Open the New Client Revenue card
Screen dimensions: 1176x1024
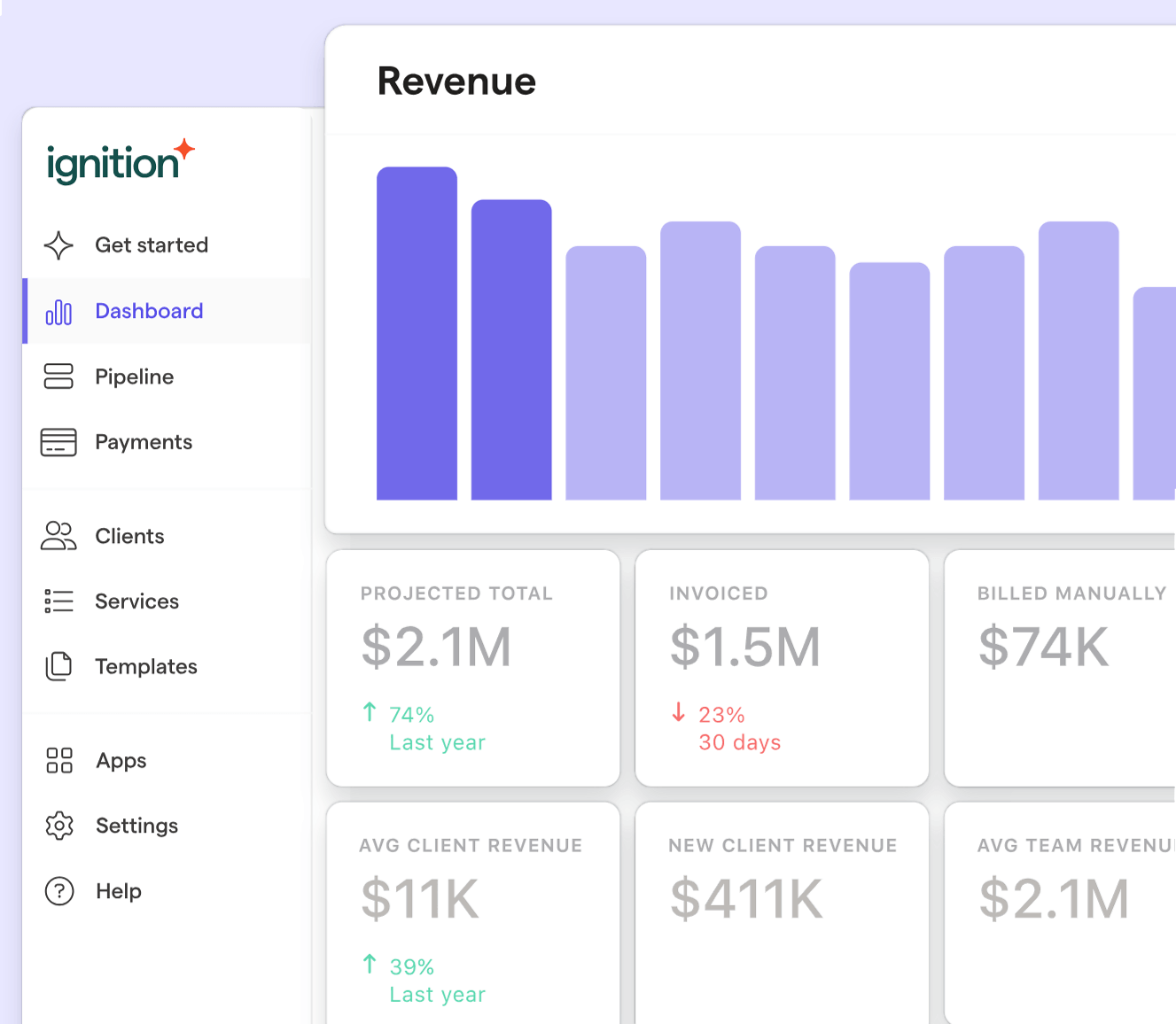click(783, 913)
